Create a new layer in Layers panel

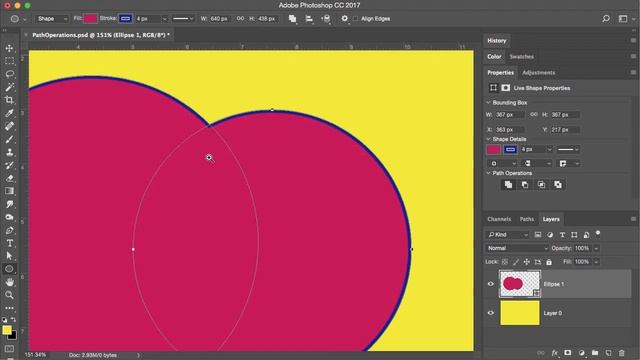(x=608, y=353)
